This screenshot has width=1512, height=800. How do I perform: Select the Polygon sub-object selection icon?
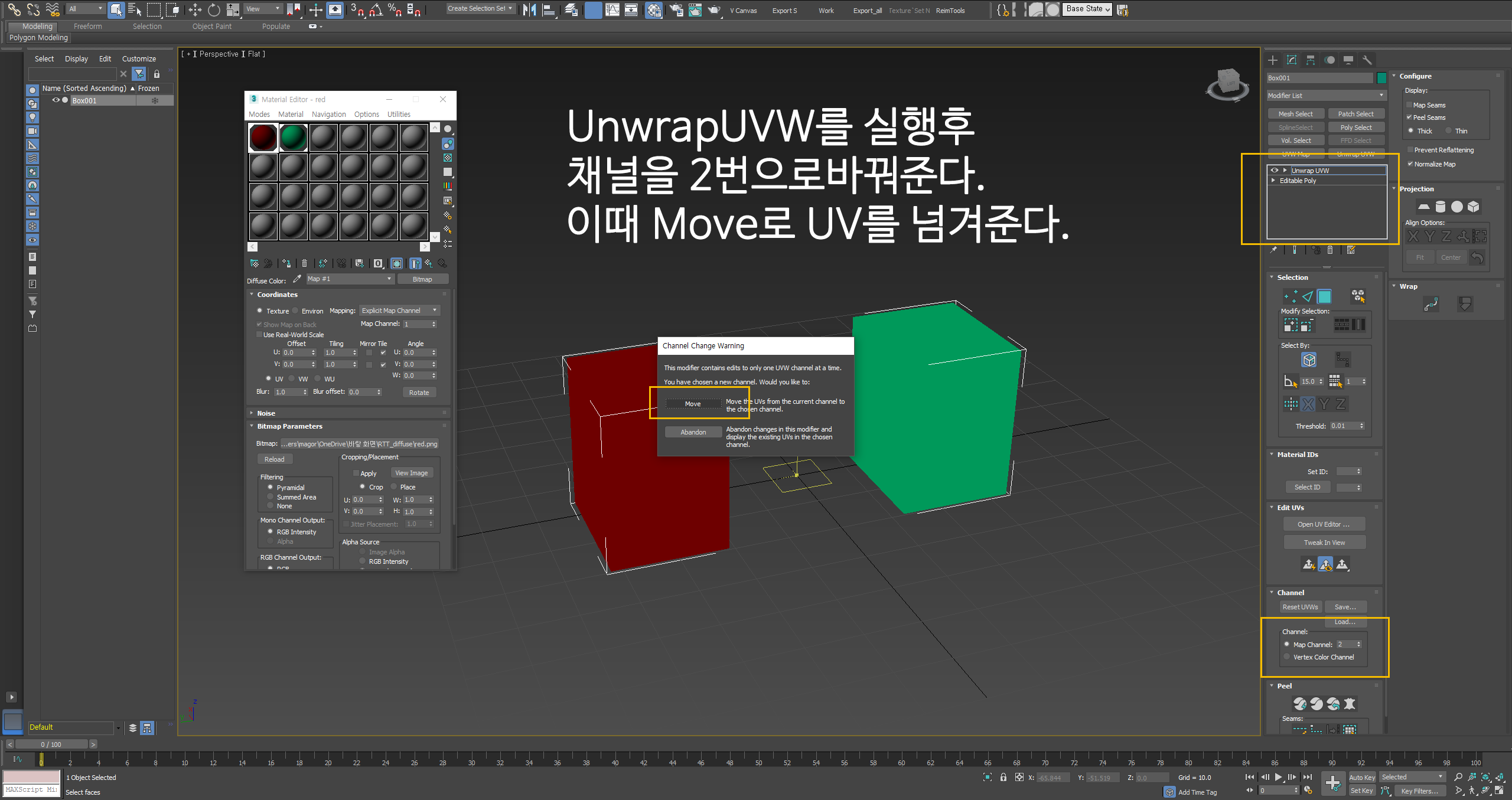click(x=1325, y=296)
